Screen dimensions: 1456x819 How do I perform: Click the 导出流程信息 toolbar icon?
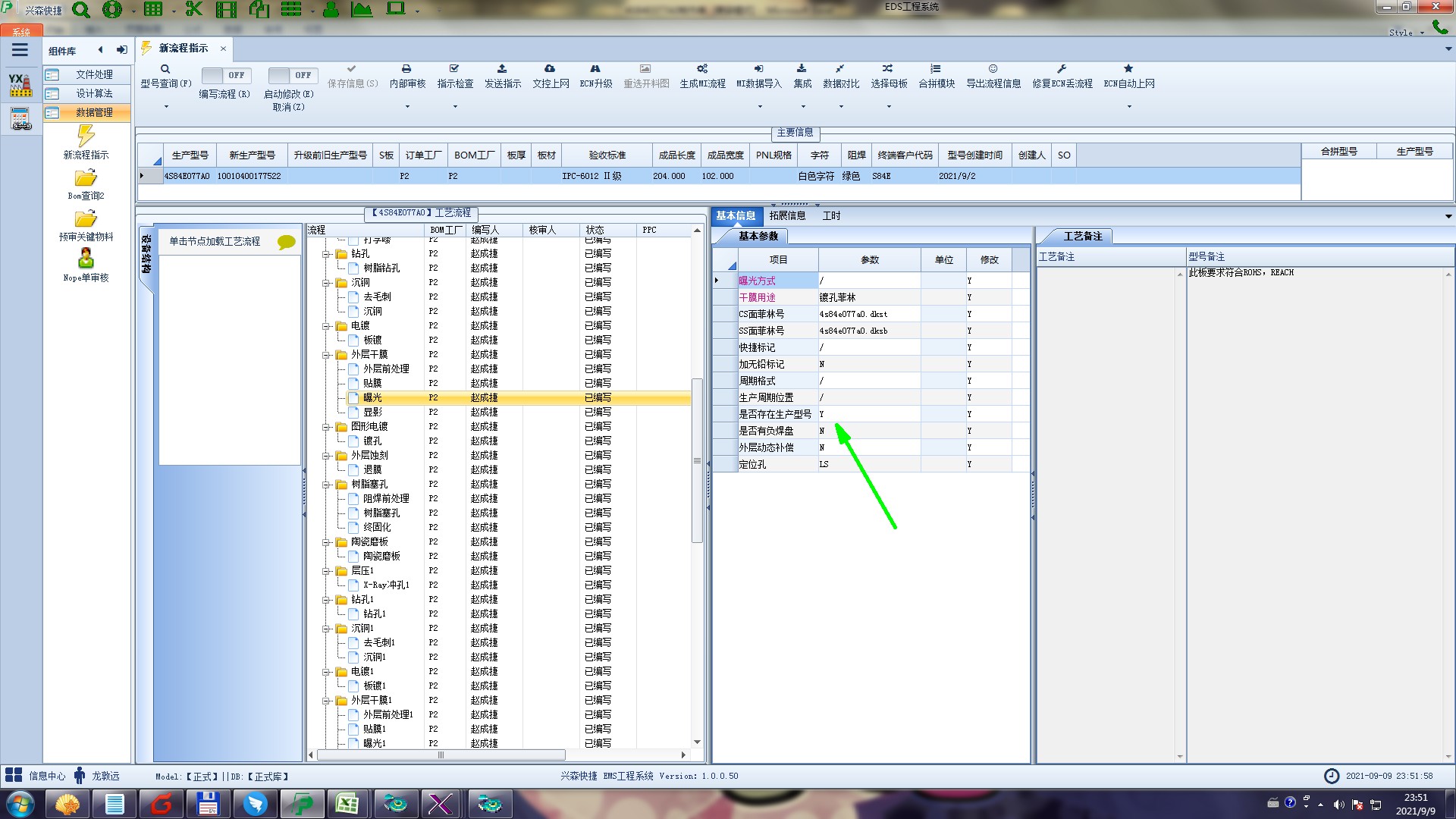(993, 69)
